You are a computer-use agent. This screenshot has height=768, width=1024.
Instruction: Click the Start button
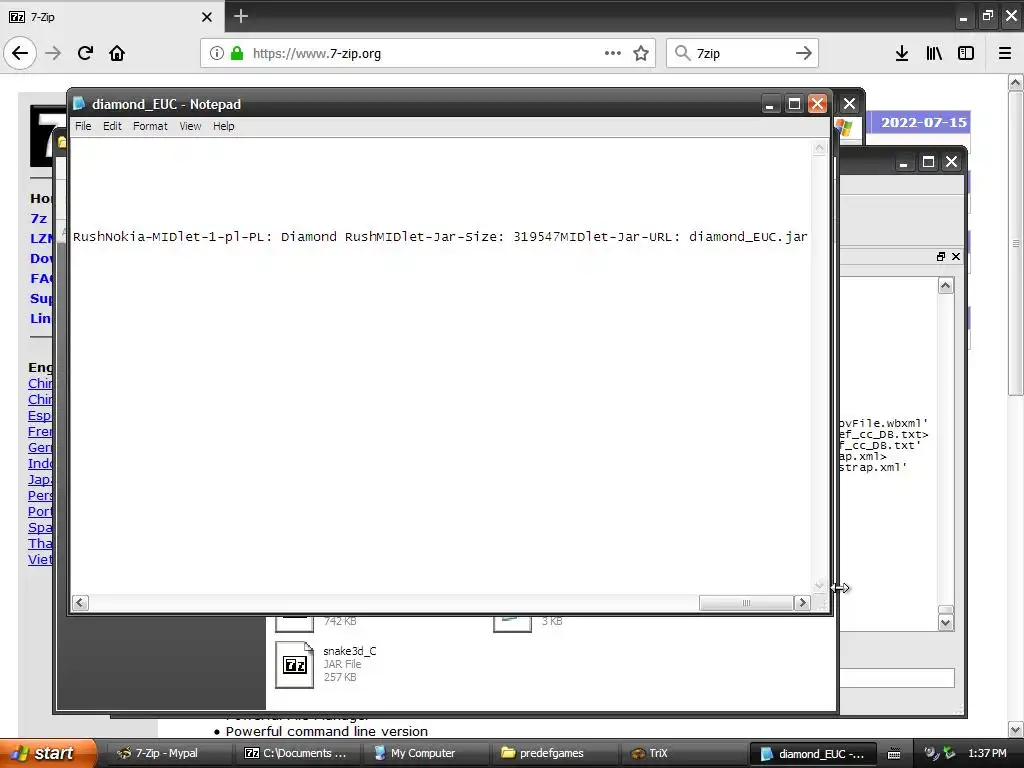tap(48, 753)
